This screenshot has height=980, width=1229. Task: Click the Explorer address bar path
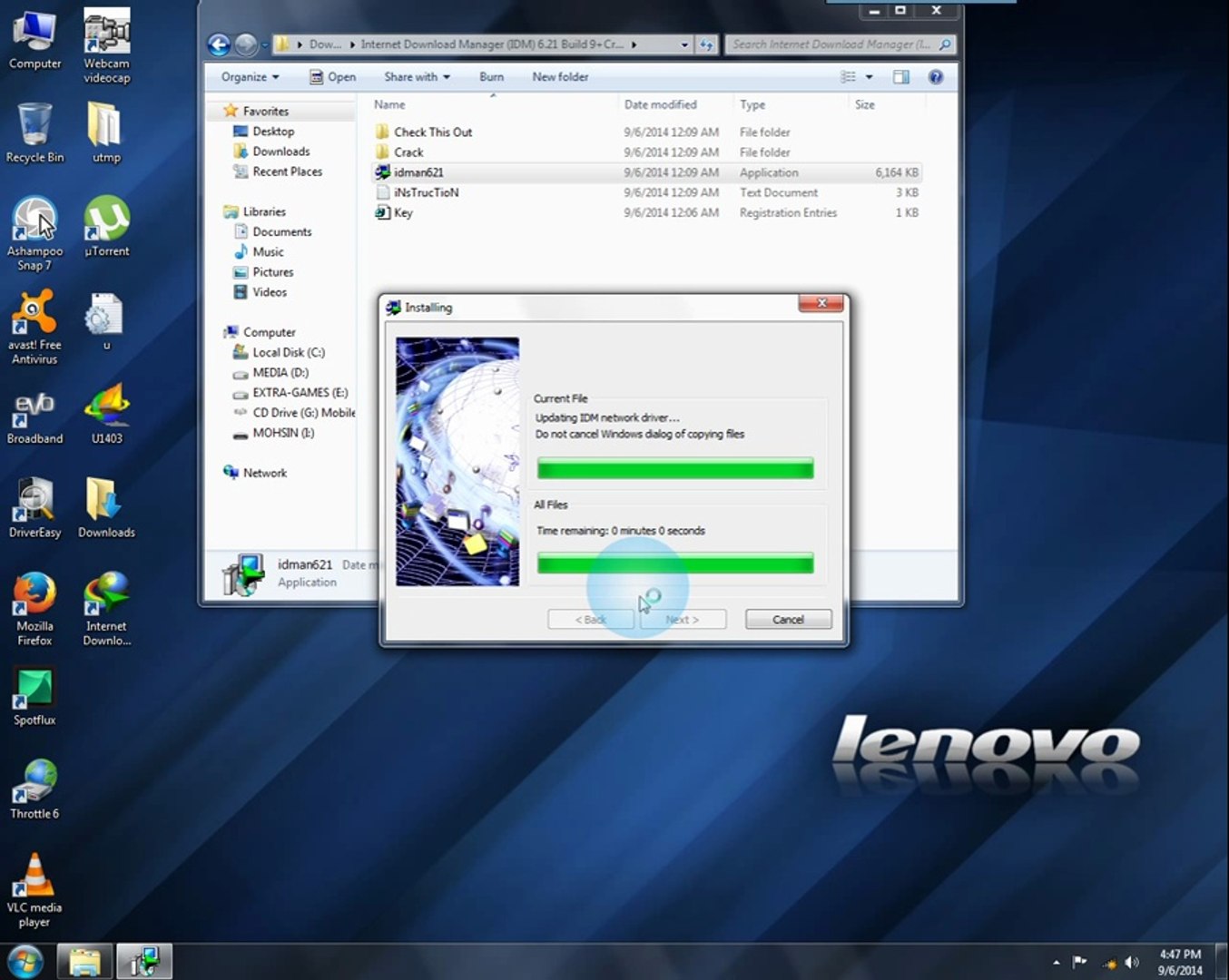[482, 44]
